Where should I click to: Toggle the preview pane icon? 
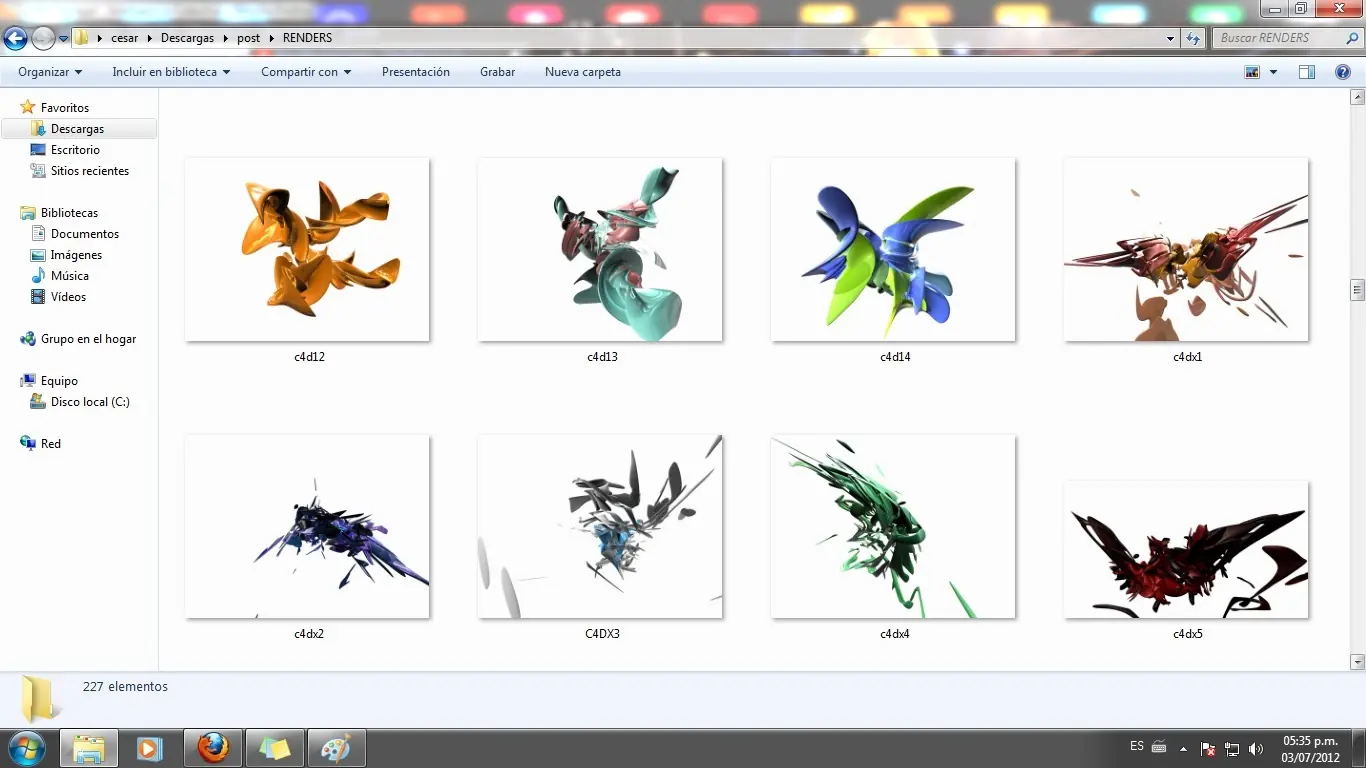click(1306, 72)
